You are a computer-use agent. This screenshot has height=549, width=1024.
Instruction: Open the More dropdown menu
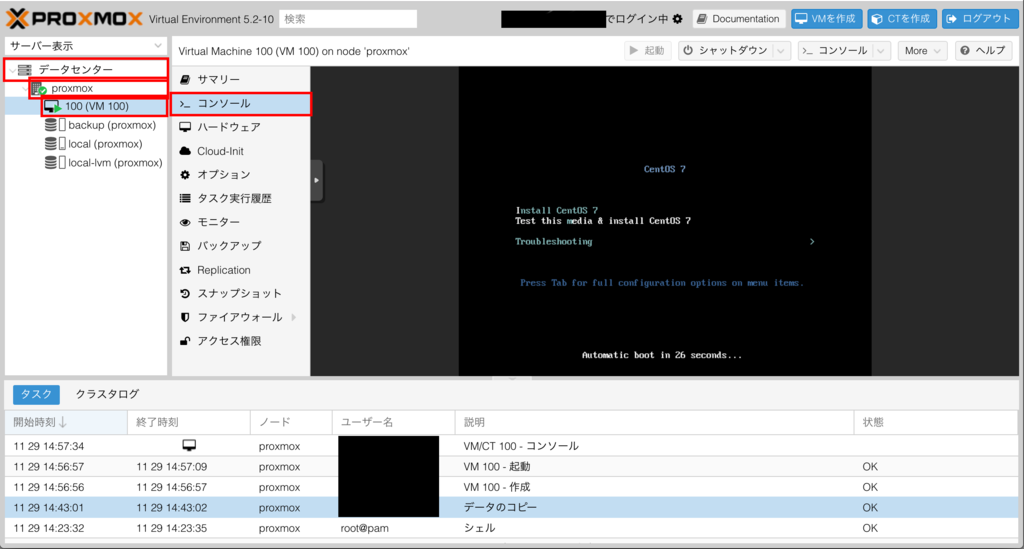922,51
